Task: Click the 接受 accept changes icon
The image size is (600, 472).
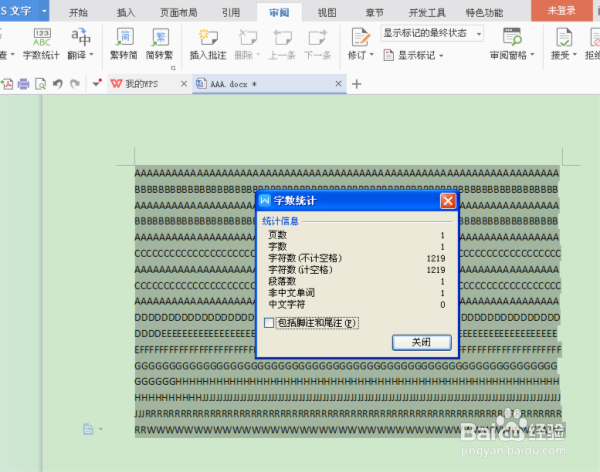Action: tap(564, 38)
